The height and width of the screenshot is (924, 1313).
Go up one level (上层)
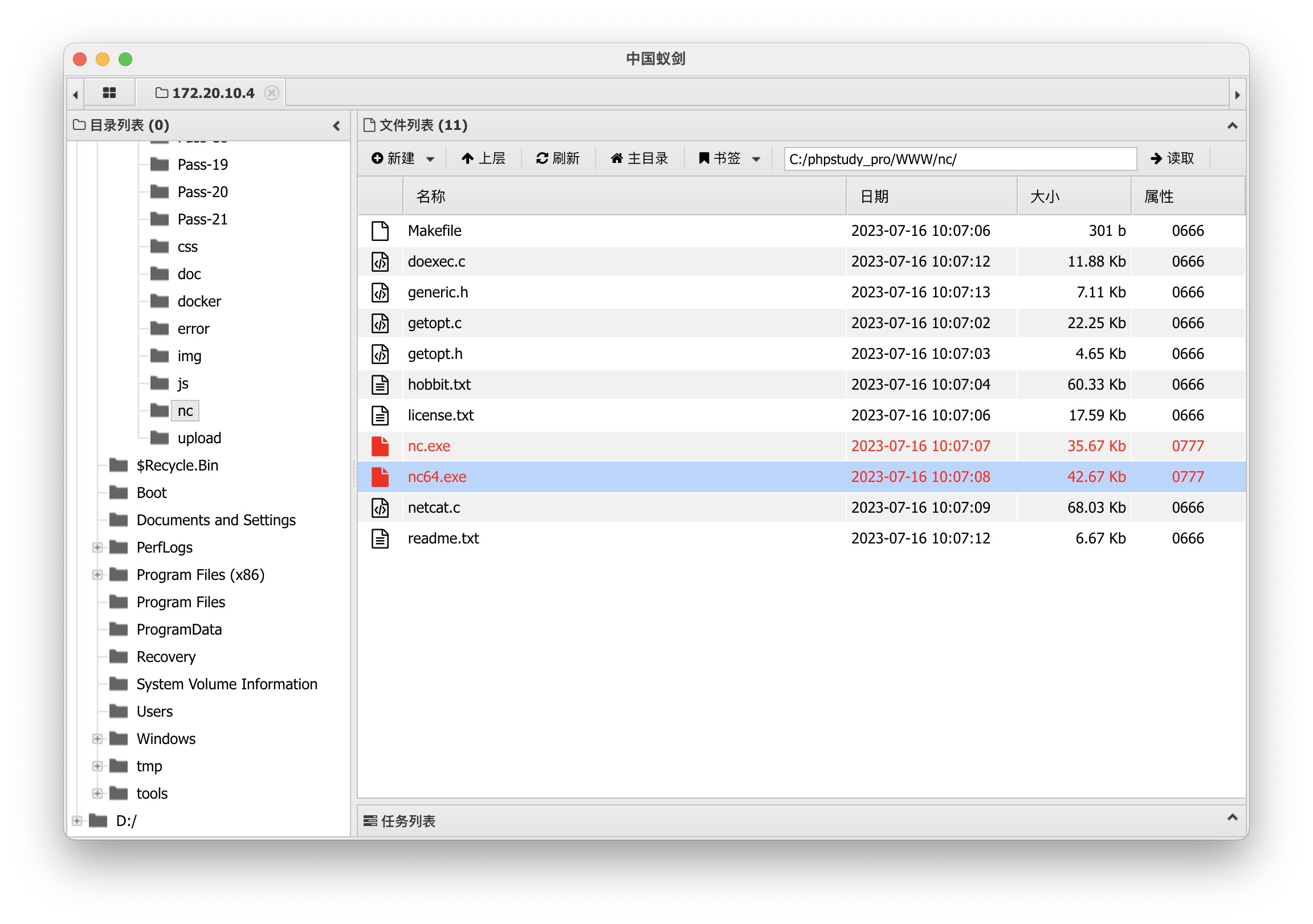tap(483, 158)
